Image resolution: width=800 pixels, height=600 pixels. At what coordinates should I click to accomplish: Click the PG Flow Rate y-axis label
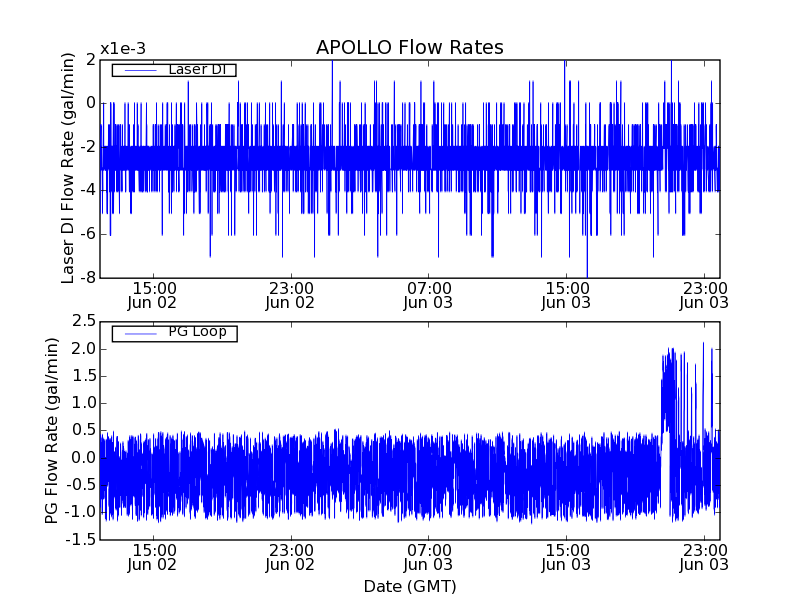click(x=52, y=431)
